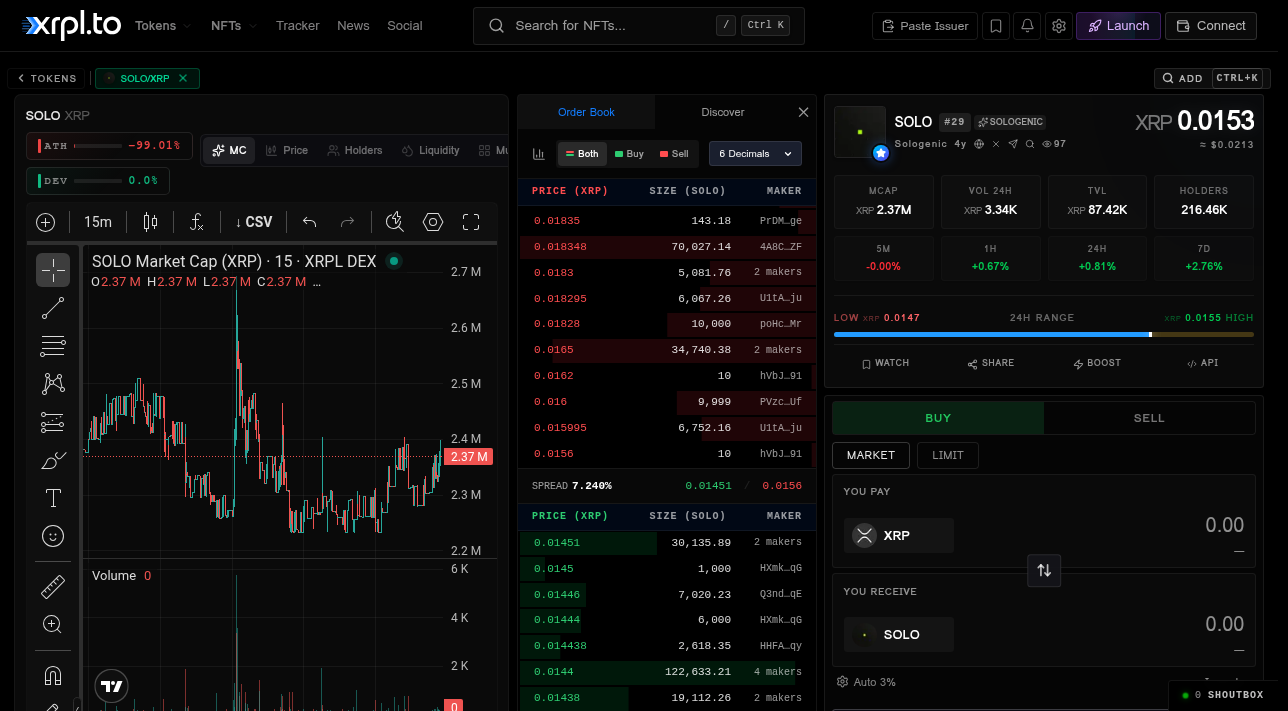Open the header settings gear
The width and height of the screenshot is (1288, 711).
(x=1059, y=26)
